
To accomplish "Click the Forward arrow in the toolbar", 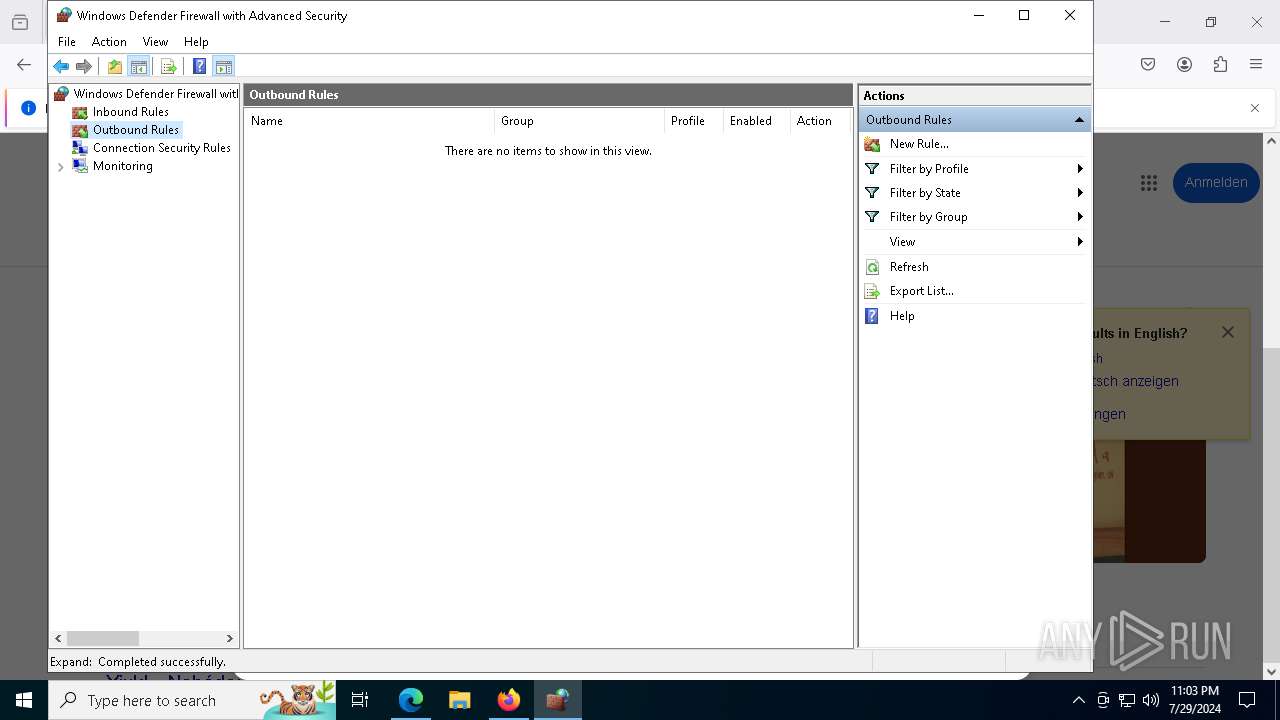I will click(x=84, y=67).
